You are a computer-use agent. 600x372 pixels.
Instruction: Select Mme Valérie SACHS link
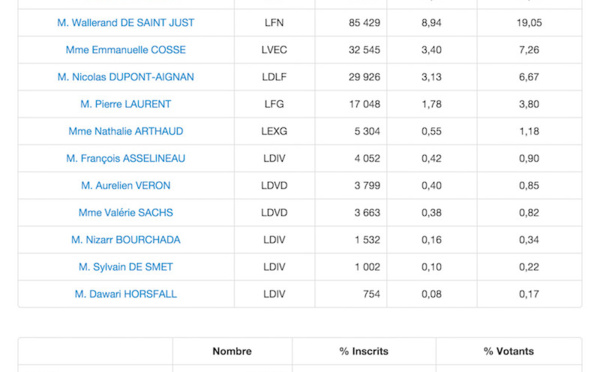pos(126,213)
